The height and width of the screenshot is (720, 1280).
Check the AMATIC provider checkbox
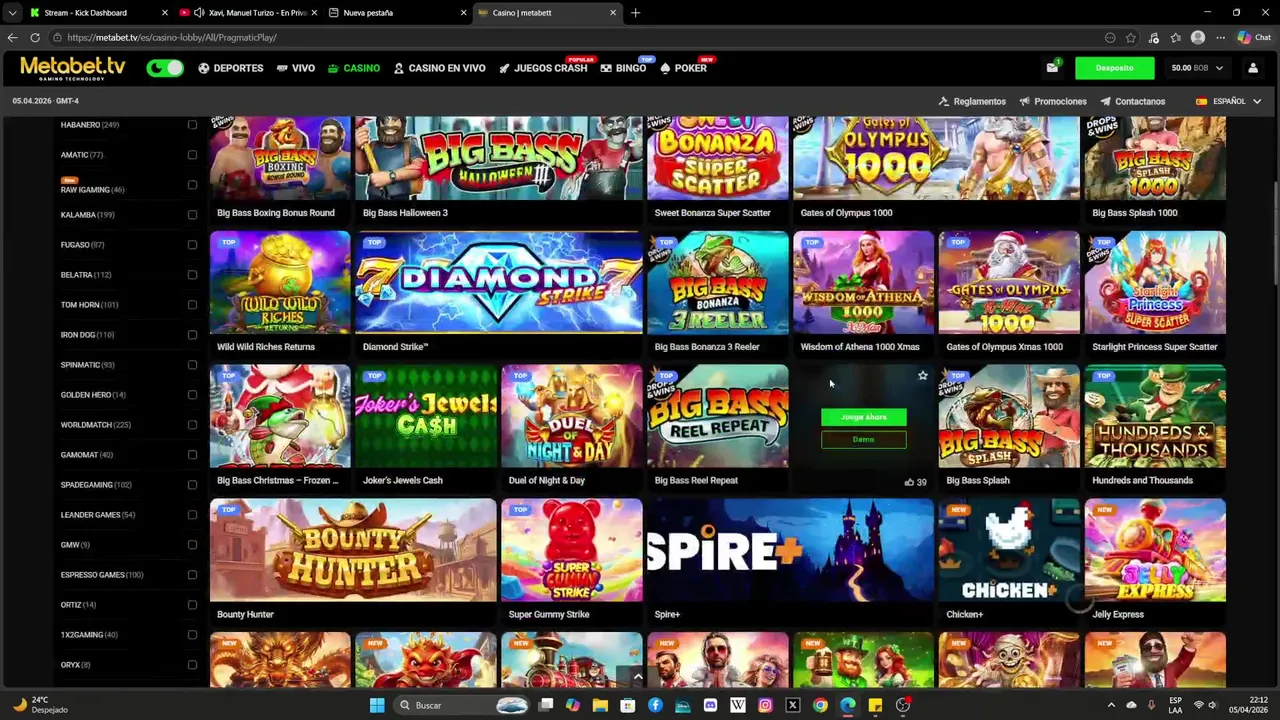point(192,155)
